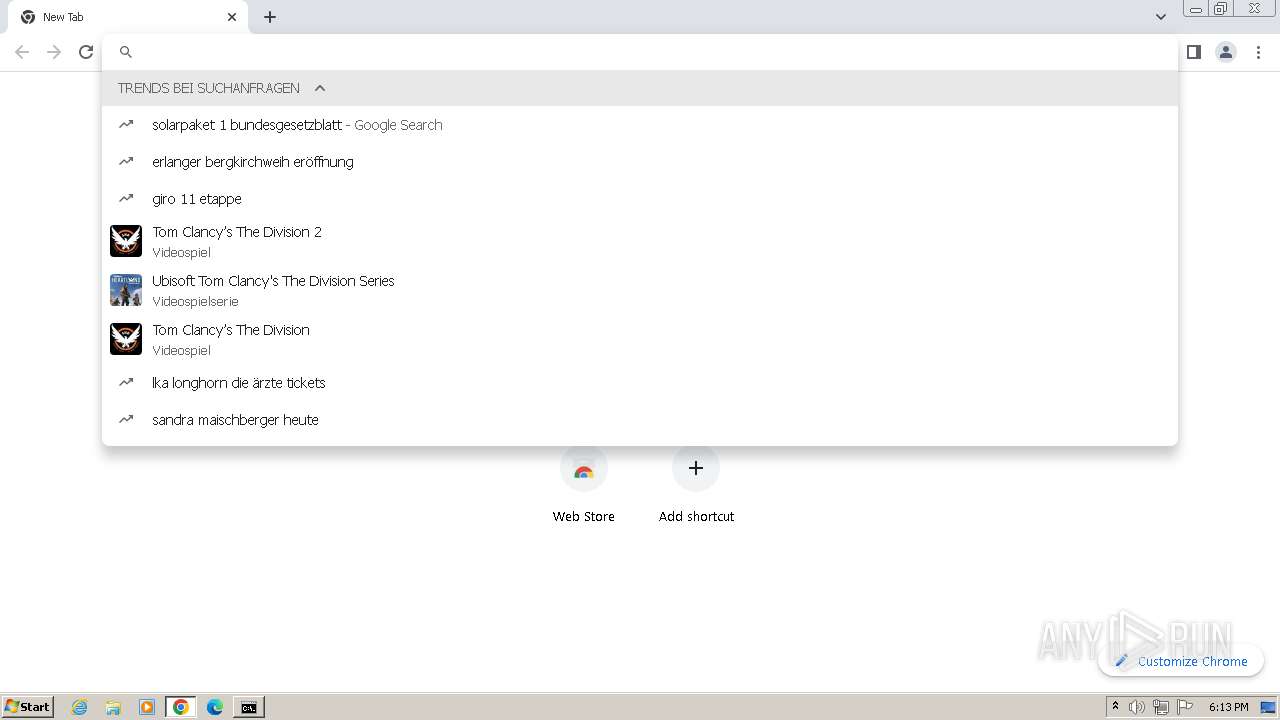Screen dimensions: 1280x720
Task: Reload the current page
Action: tap(86, 52)
